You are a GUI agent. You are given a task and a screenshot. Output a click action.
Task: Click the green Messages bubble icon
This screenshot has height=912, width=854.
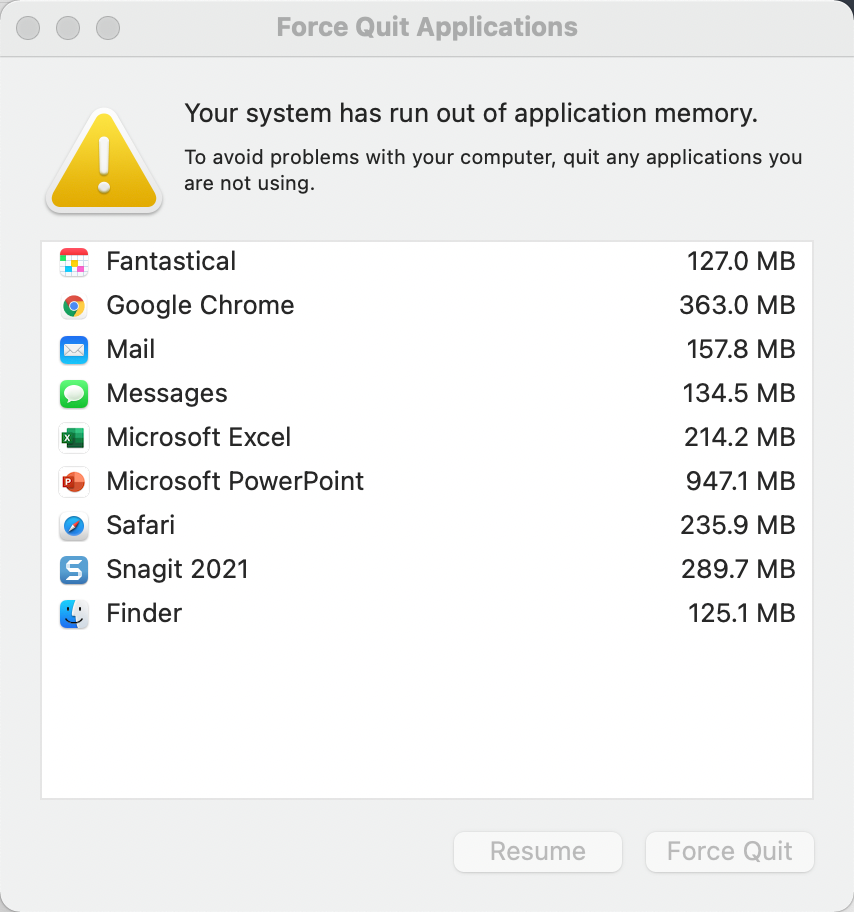point(74,394)
